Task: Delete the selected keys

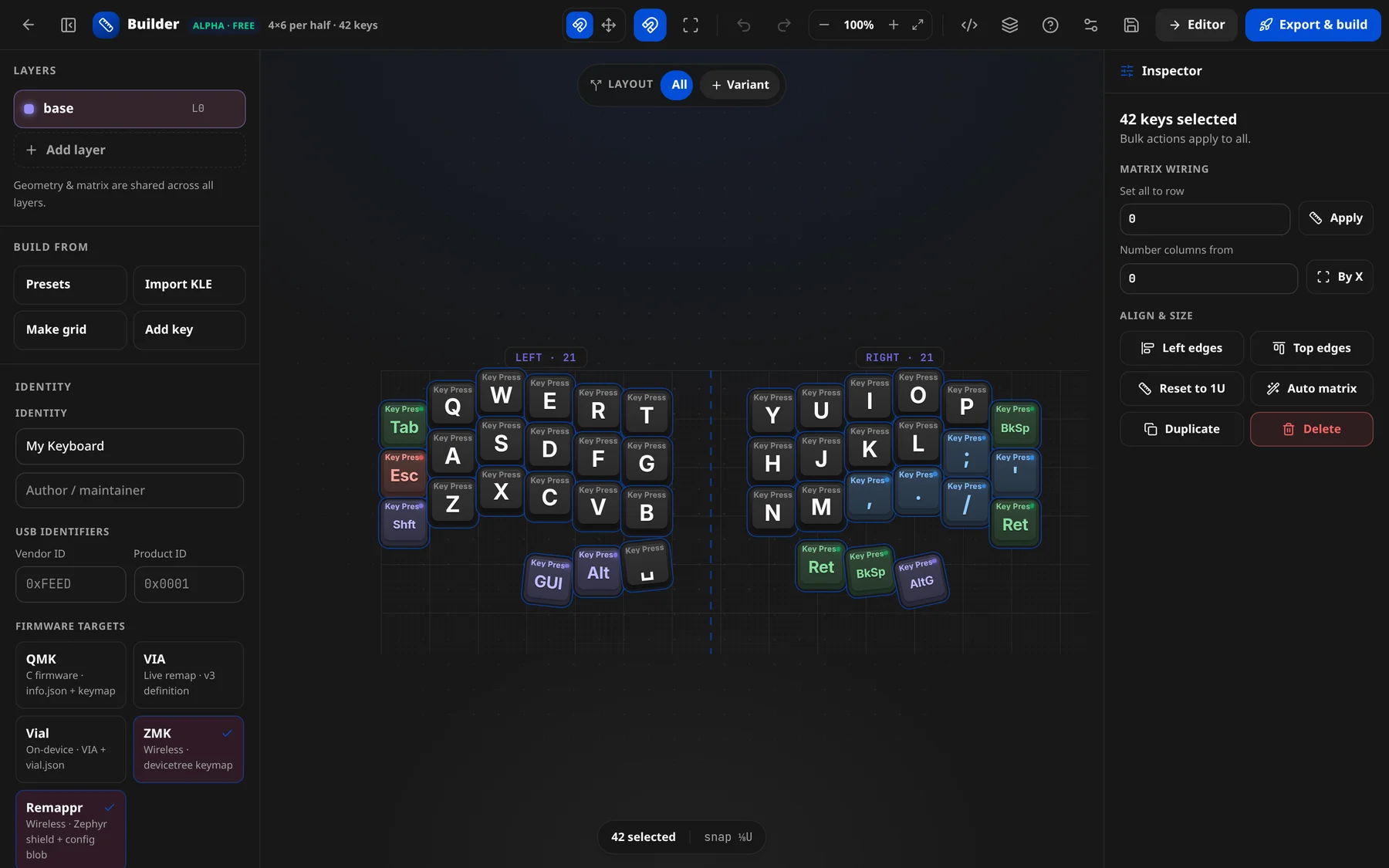Action: coord(1311,429)
